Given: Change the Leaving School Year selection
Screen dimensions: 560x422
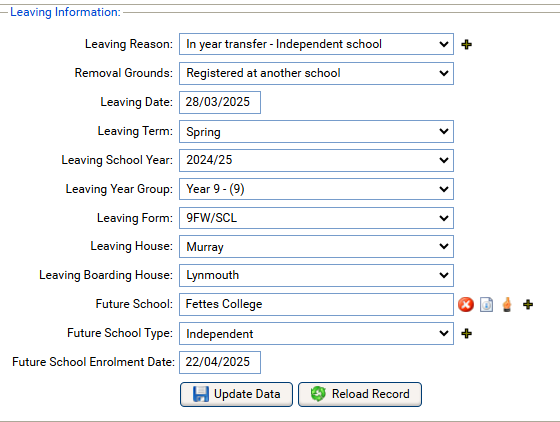Looking at the screenshot, I should [x=316, y=160].
